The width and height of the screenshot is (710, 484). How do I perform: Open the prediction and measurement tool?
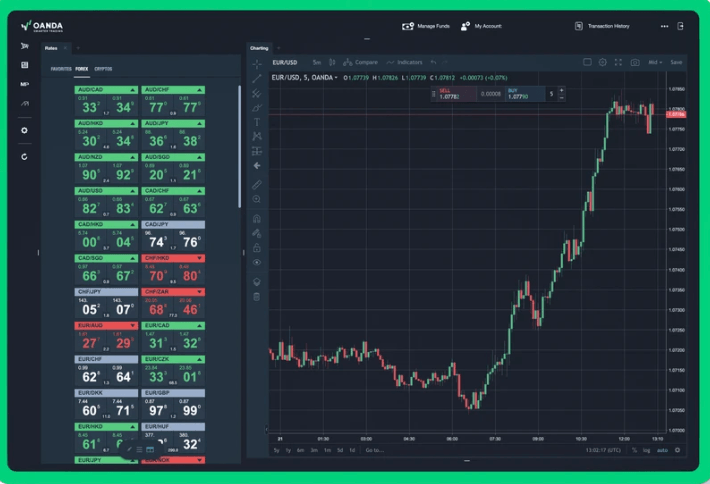(257, 151)
